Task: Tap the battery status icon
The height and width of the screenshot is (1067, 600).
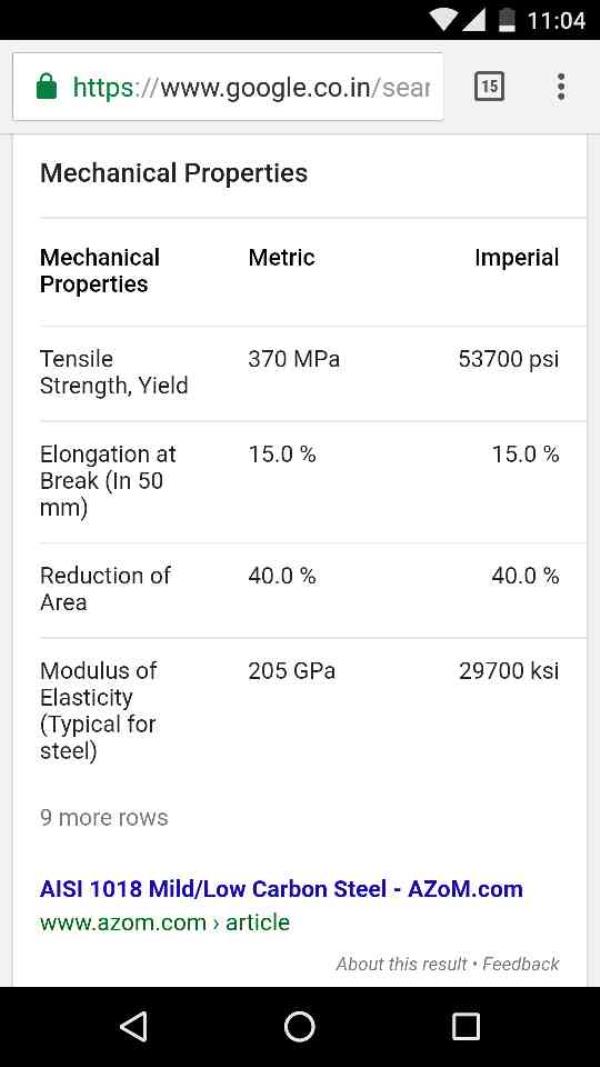Action: tap(507, 20)
